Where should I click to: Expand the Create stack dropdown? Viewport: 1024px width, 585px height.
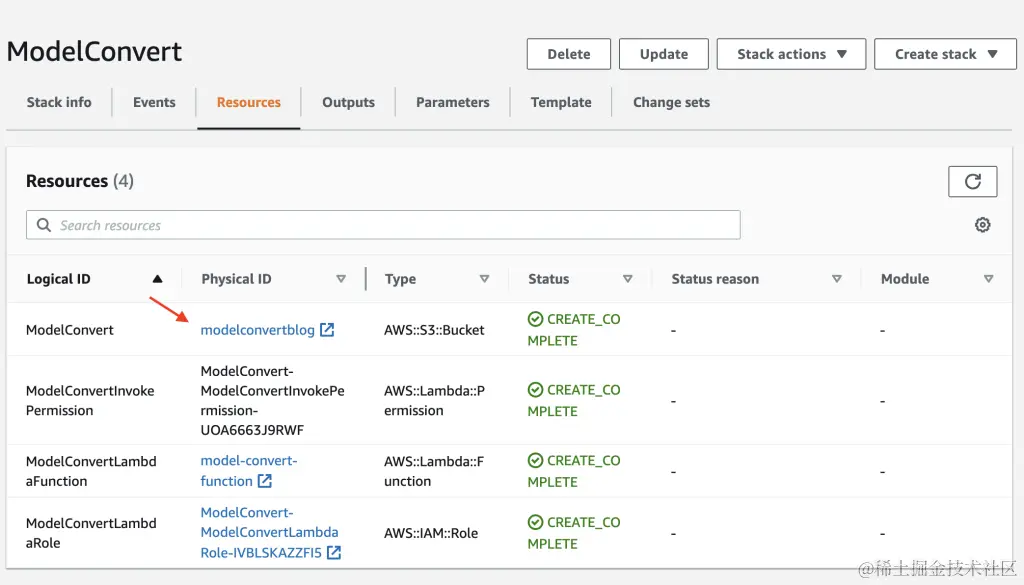pyautogui.click(x=947, y=54)
